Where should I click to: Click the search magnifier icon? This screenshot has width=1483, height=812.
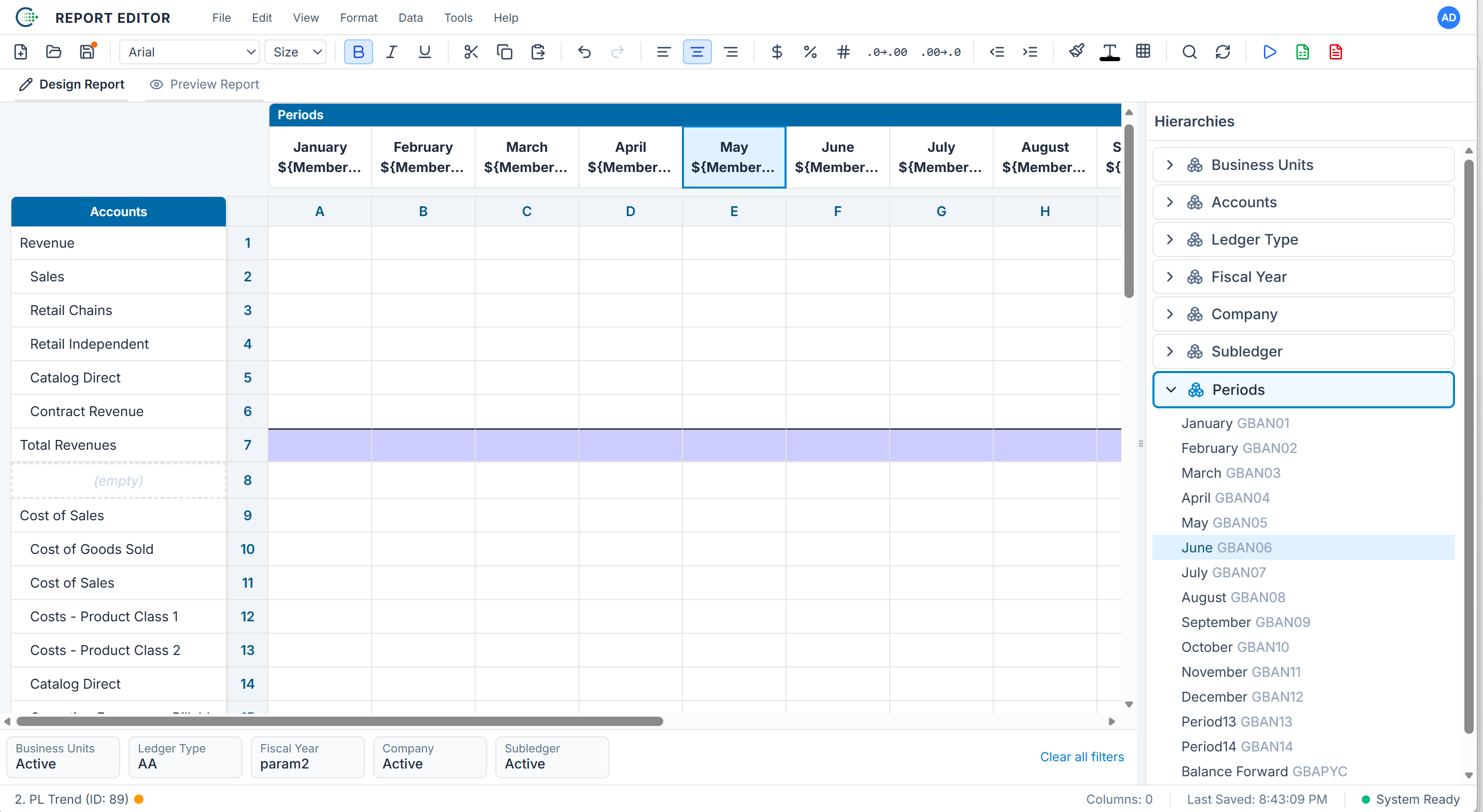click(1189, 52)
